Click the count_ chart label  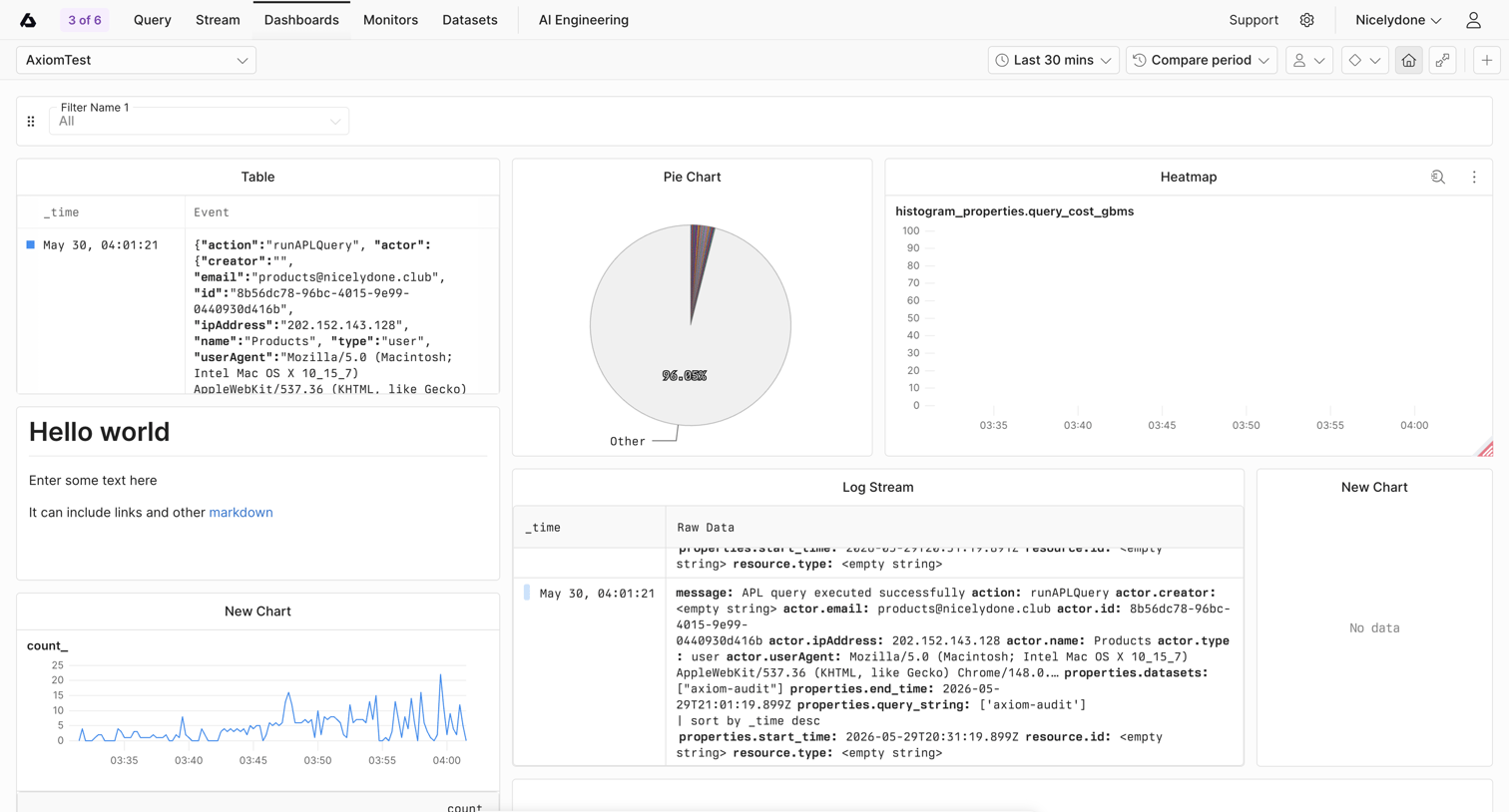[x=47, y=646]
